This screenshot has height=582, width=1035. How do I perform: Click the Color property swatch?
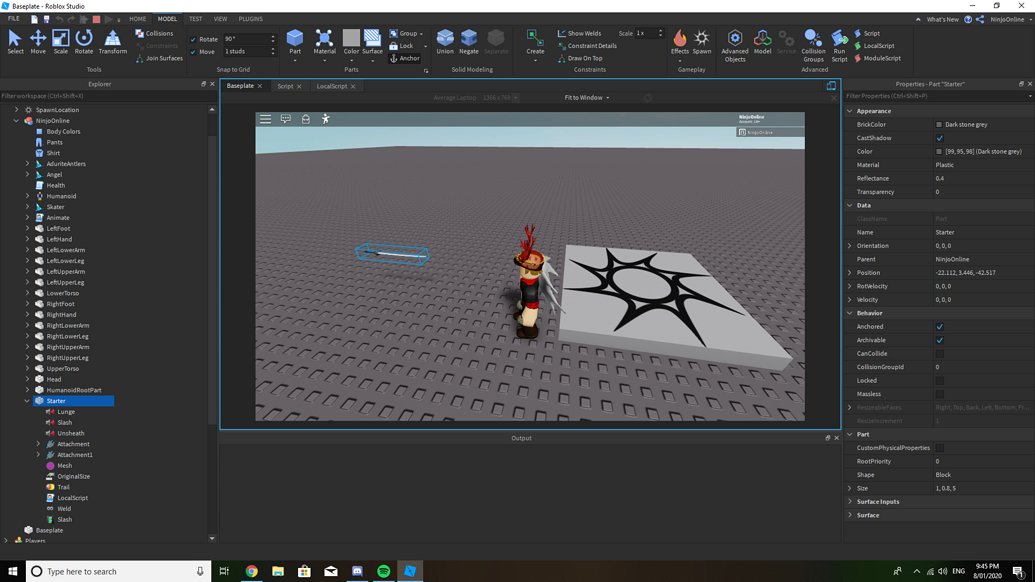939,151
